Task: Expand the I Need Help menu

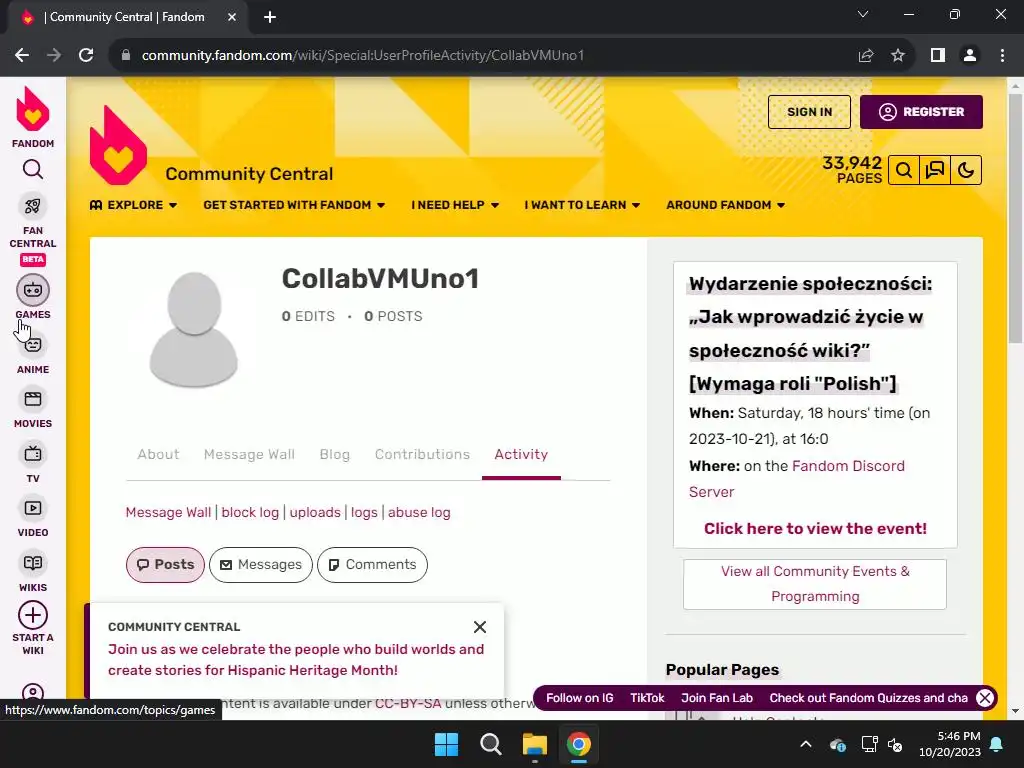Action: (x=455, y=205)
